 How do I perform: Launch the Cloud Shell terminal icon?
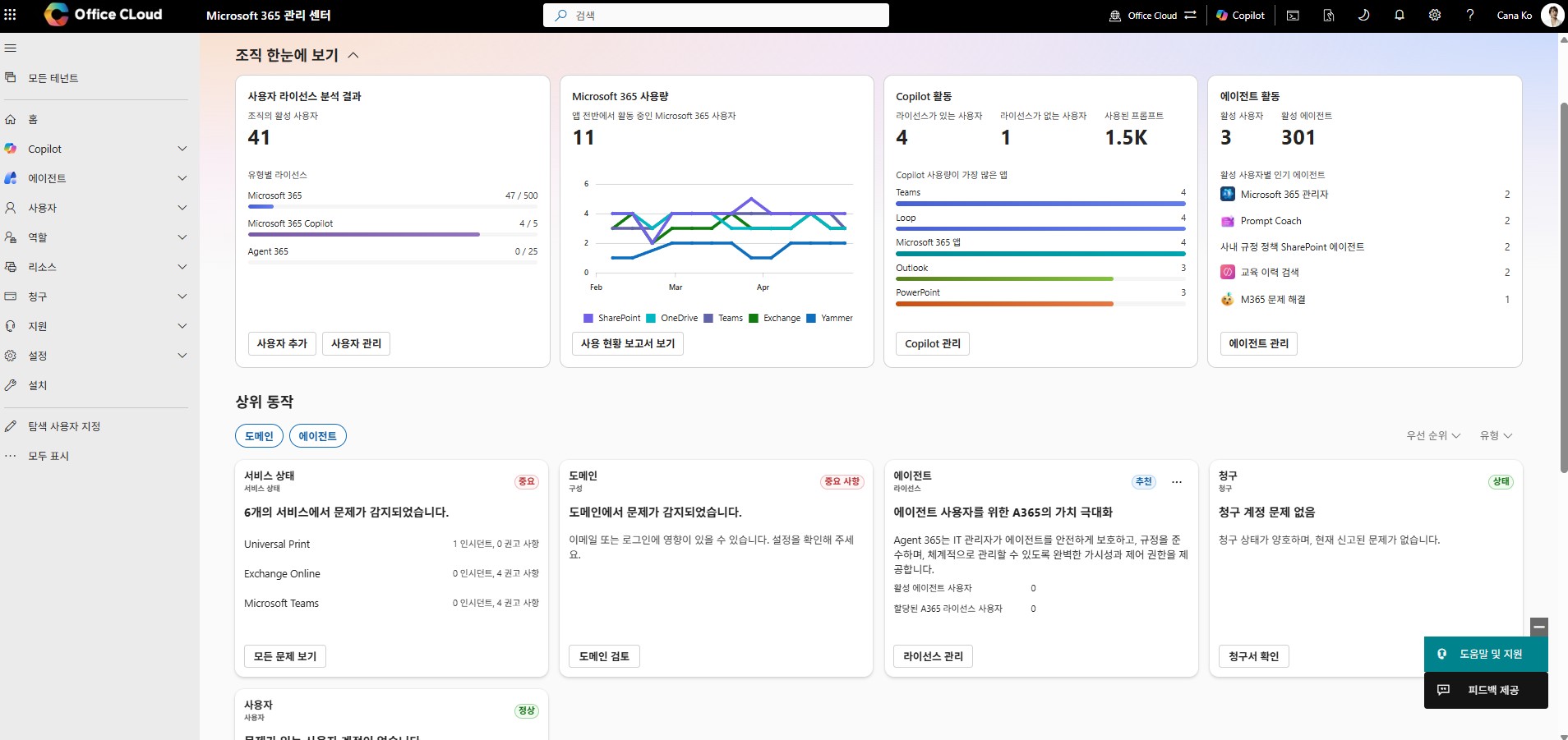click(x=1293, y=15)
